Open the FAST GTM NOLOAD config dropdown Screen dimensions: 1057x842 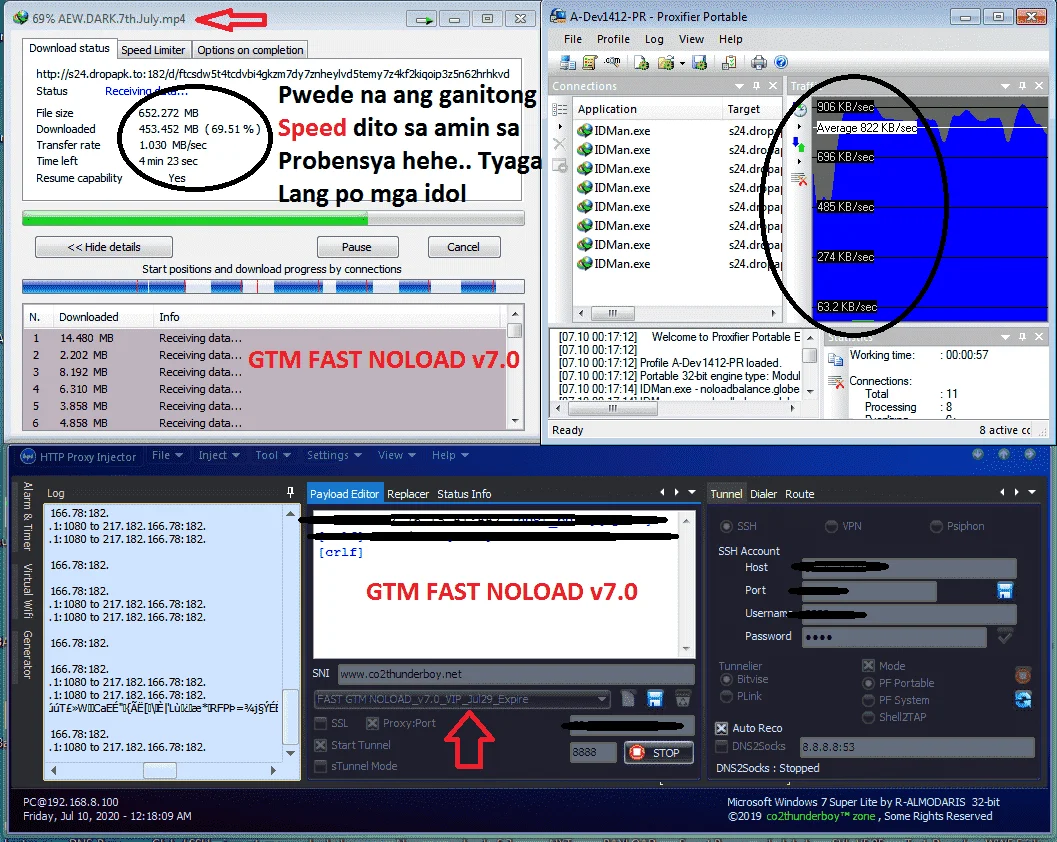pos(462,699)
